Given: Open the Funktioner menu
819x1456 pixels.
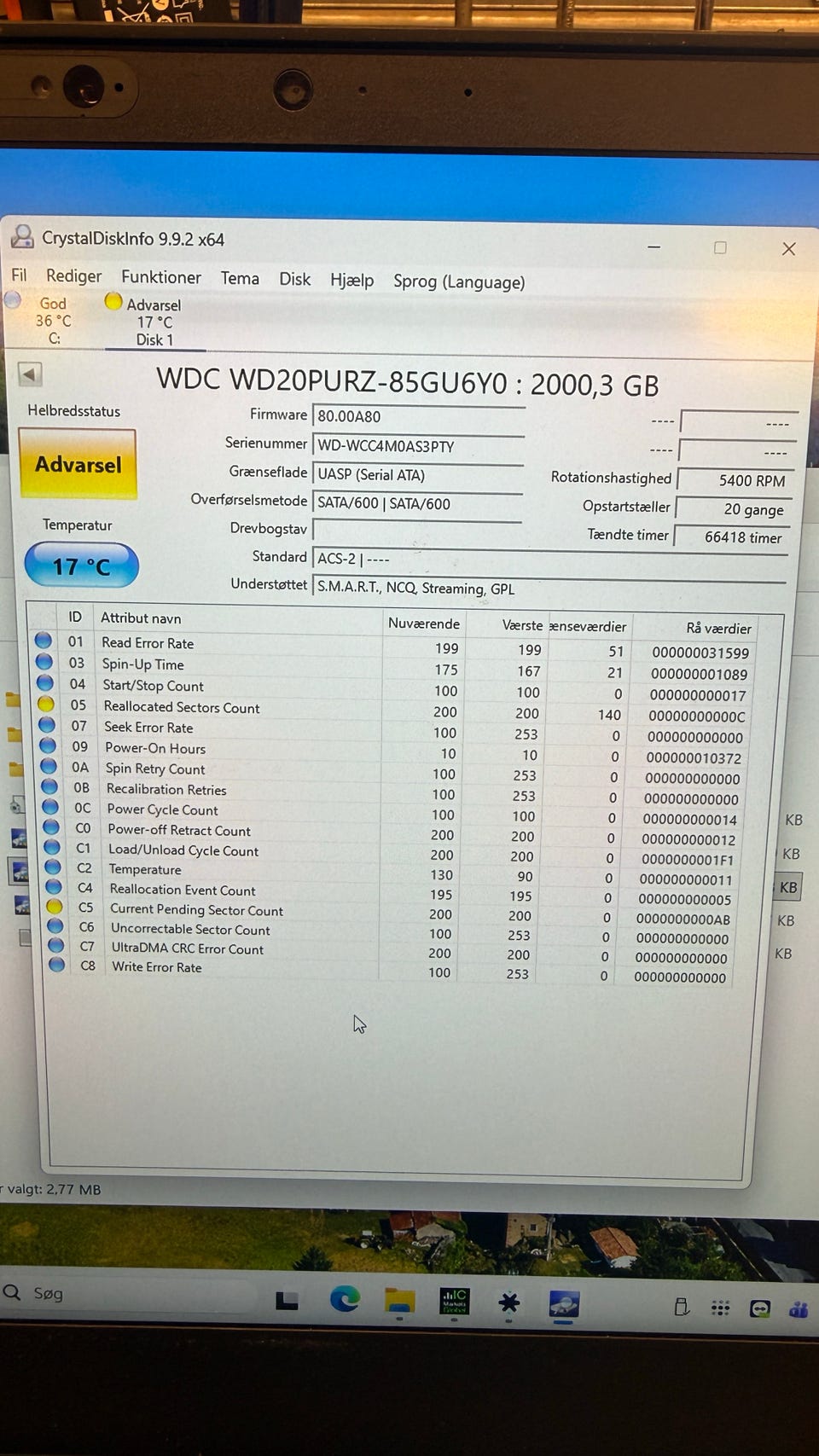Looking at the screenshot, I should [x=161, y=277].
